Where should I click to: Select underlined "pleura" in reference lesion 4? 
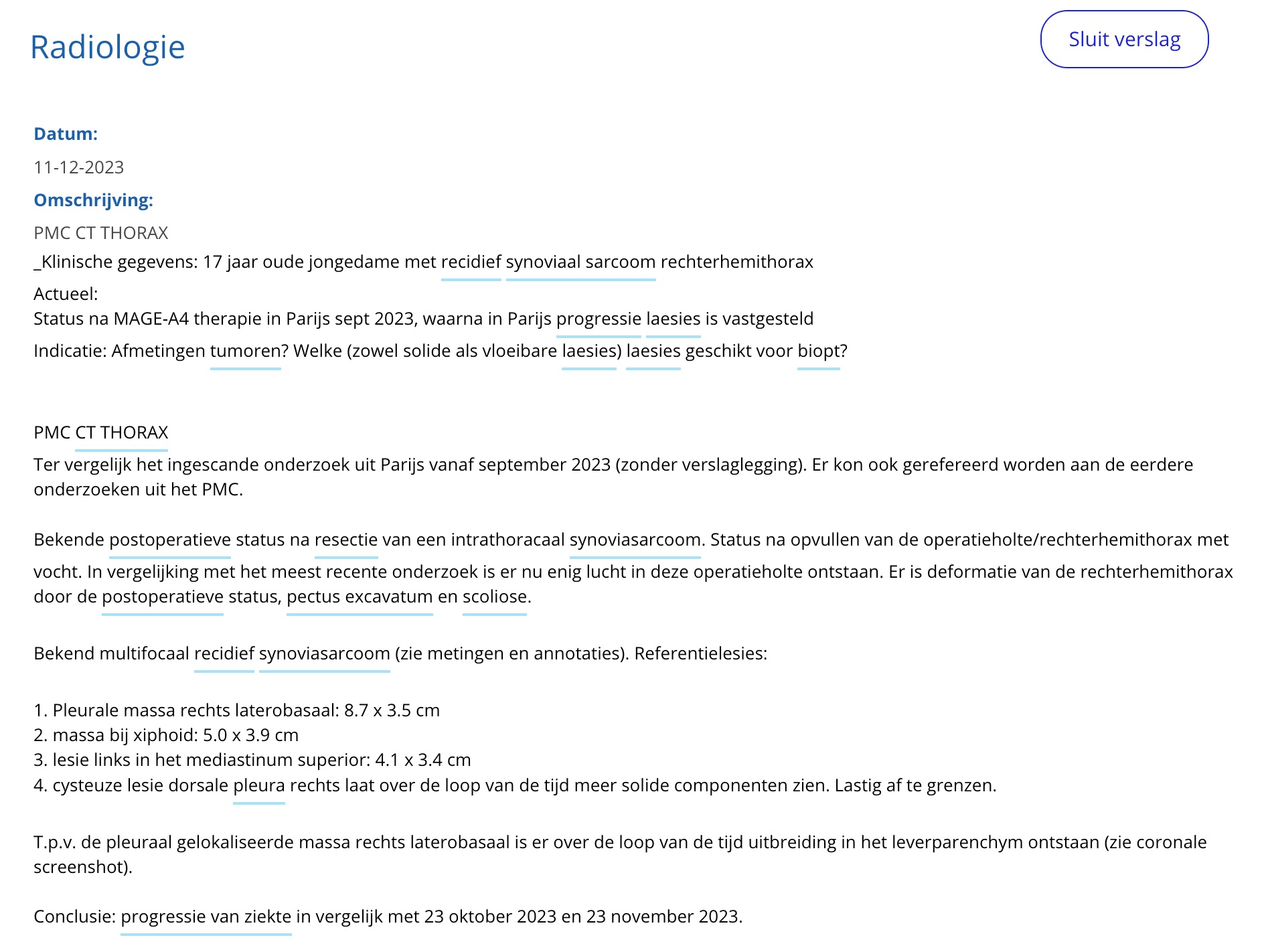click(x=258, y=785)
